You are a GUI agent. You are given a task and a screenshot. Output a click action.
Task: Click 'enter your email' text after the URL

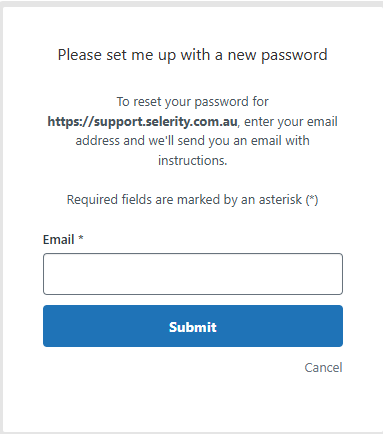click(x=291, y=122)
